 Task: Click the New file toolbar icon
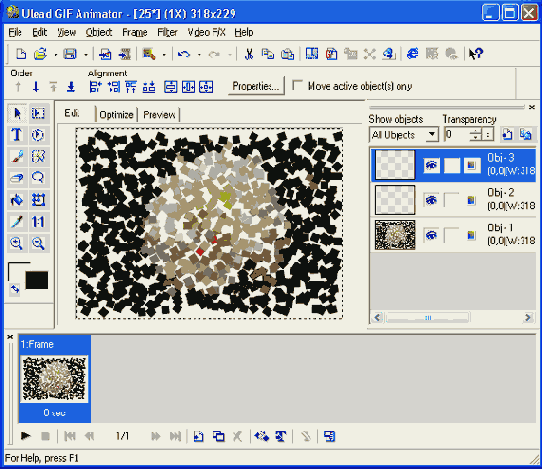click(x=21, y=54)
